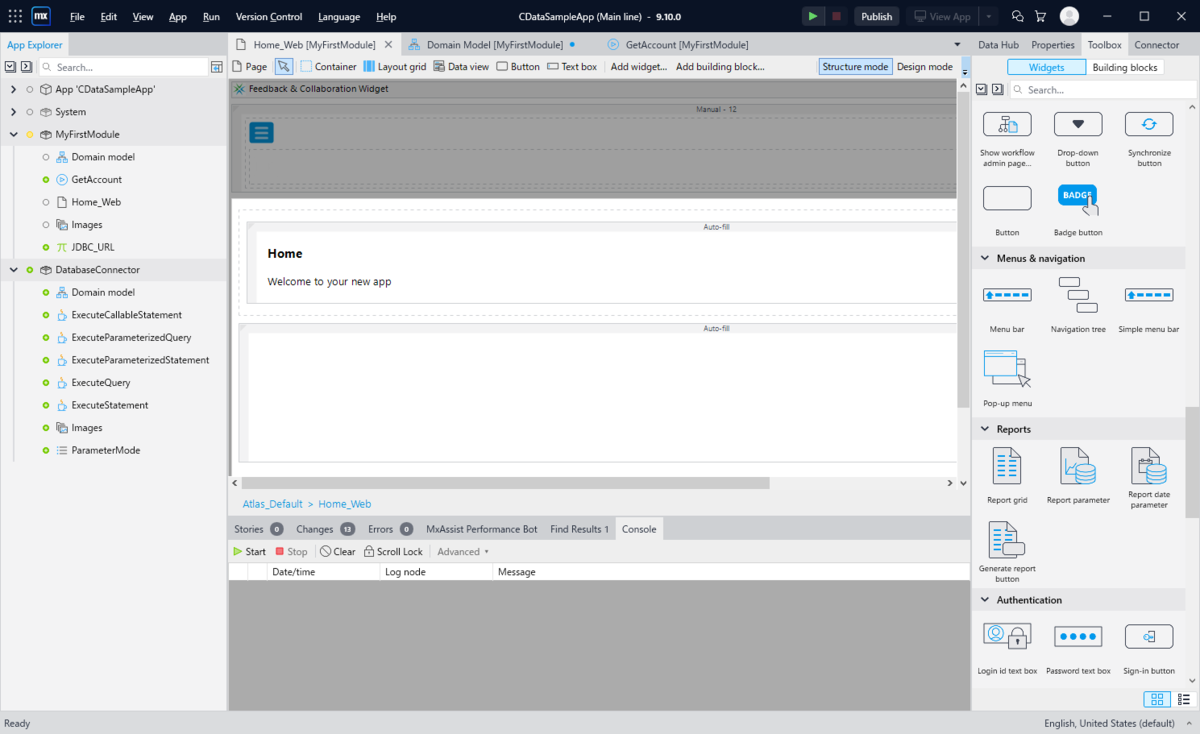Run the app with green play button

(813, 16)
